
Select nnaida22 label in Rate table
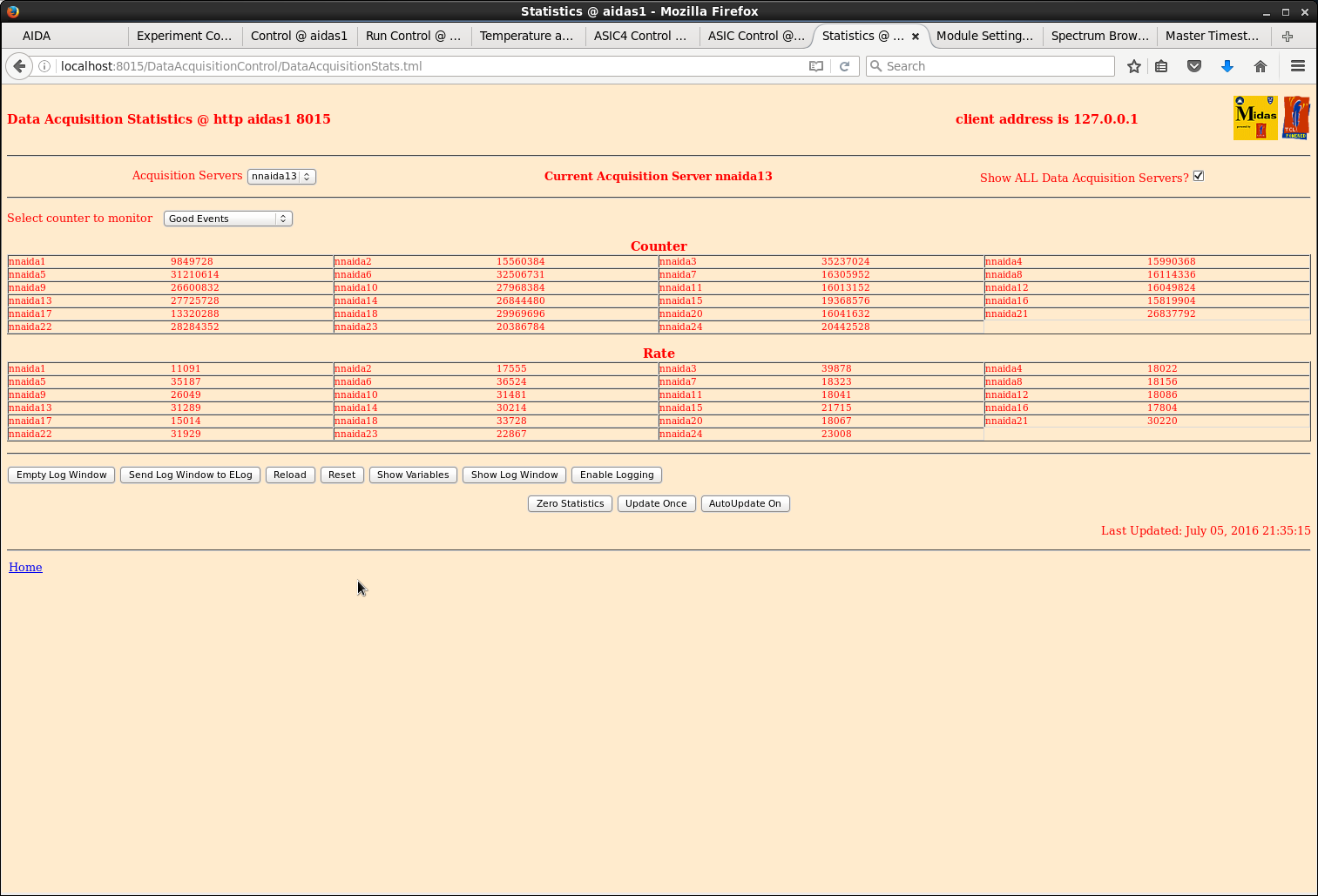point(30,434)
